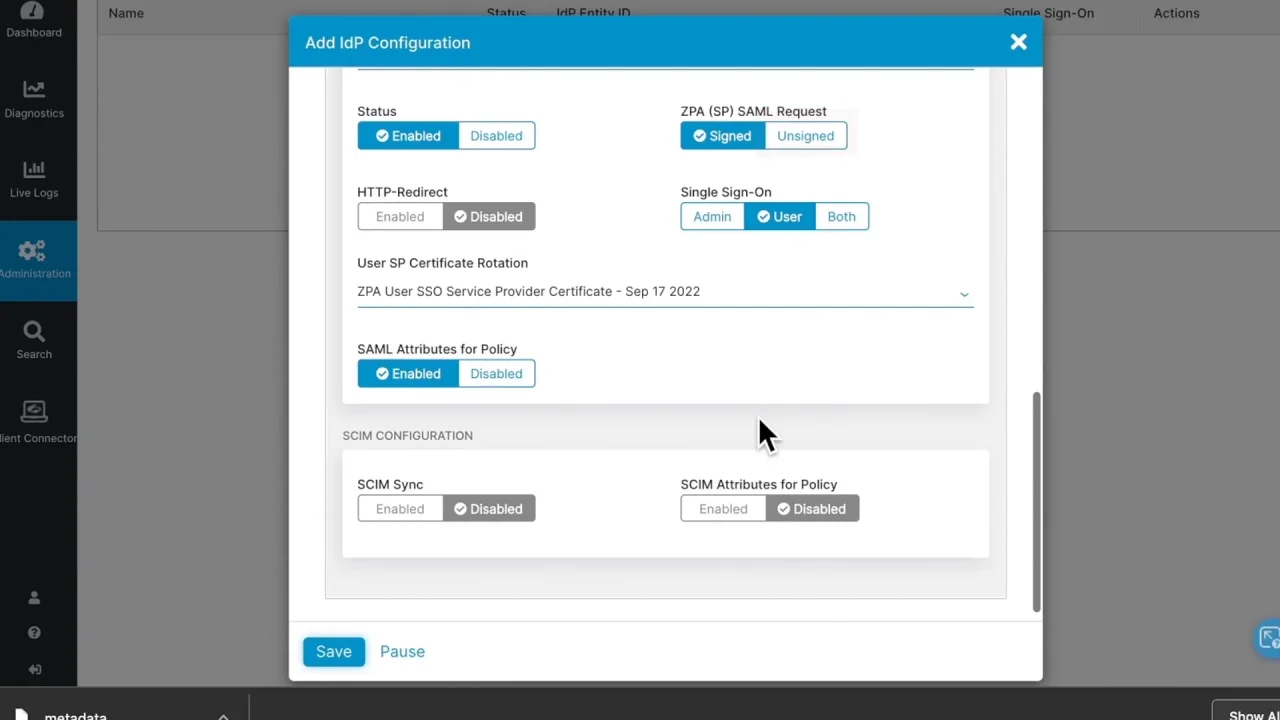Click the SCIM CONFIGURATION section heading

pos(407,436)
